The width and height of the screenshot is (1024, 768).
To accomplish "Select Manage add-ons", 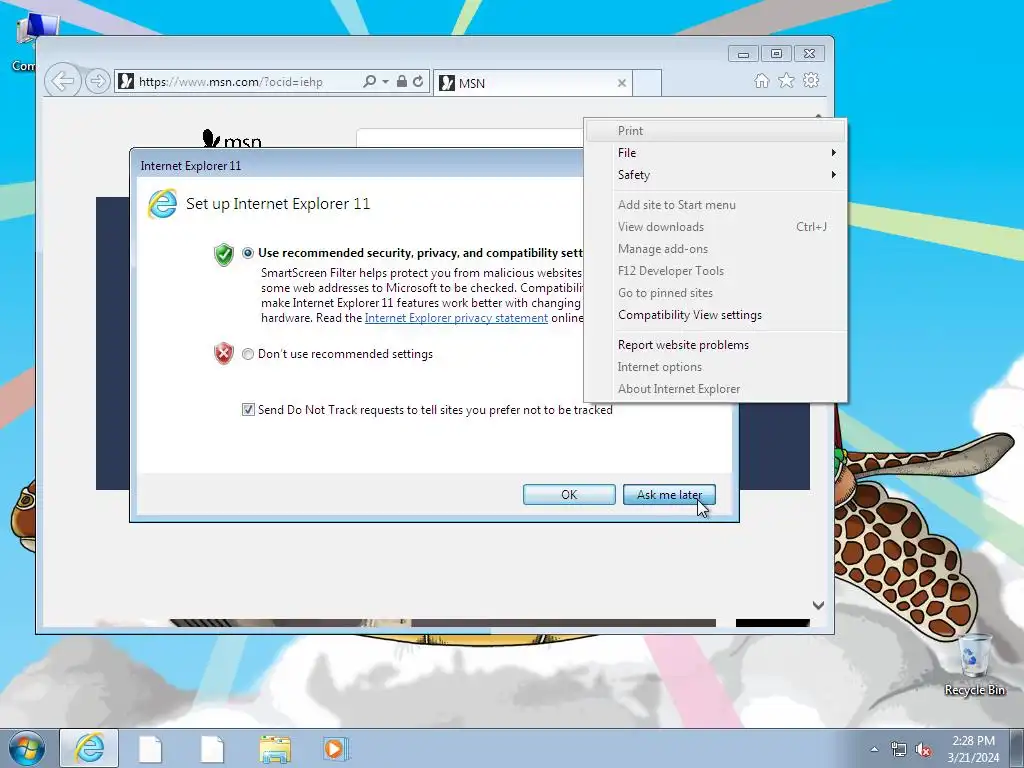I will [716, 249].
